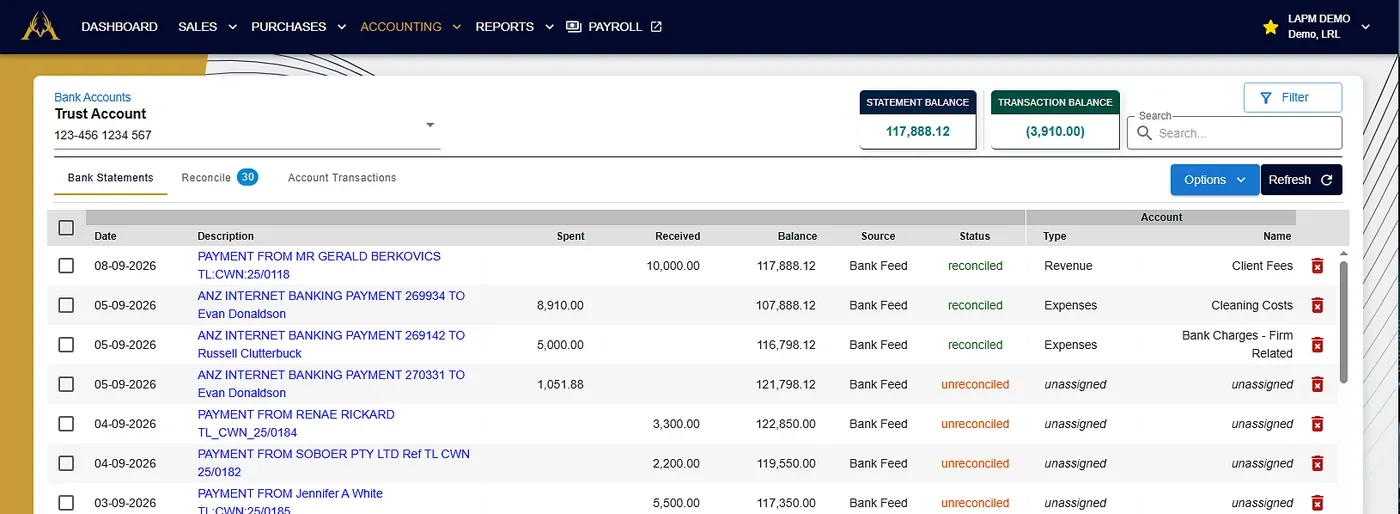Viewport: 1400px width, 514px height.
Task: Open the Trust Account selector dropdown arrow
Action: [430, 125]
